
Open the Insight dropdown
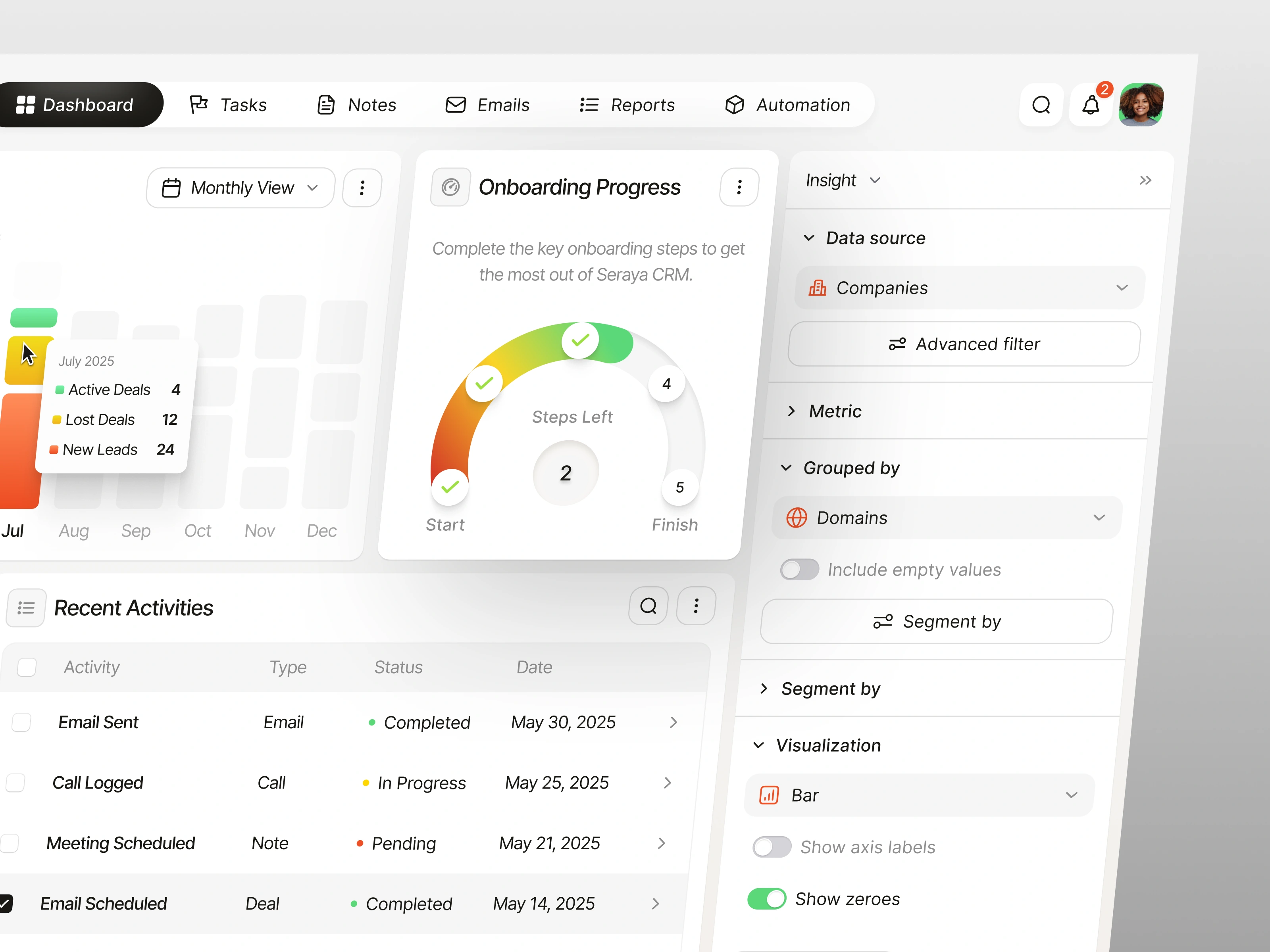pos(843,180)
